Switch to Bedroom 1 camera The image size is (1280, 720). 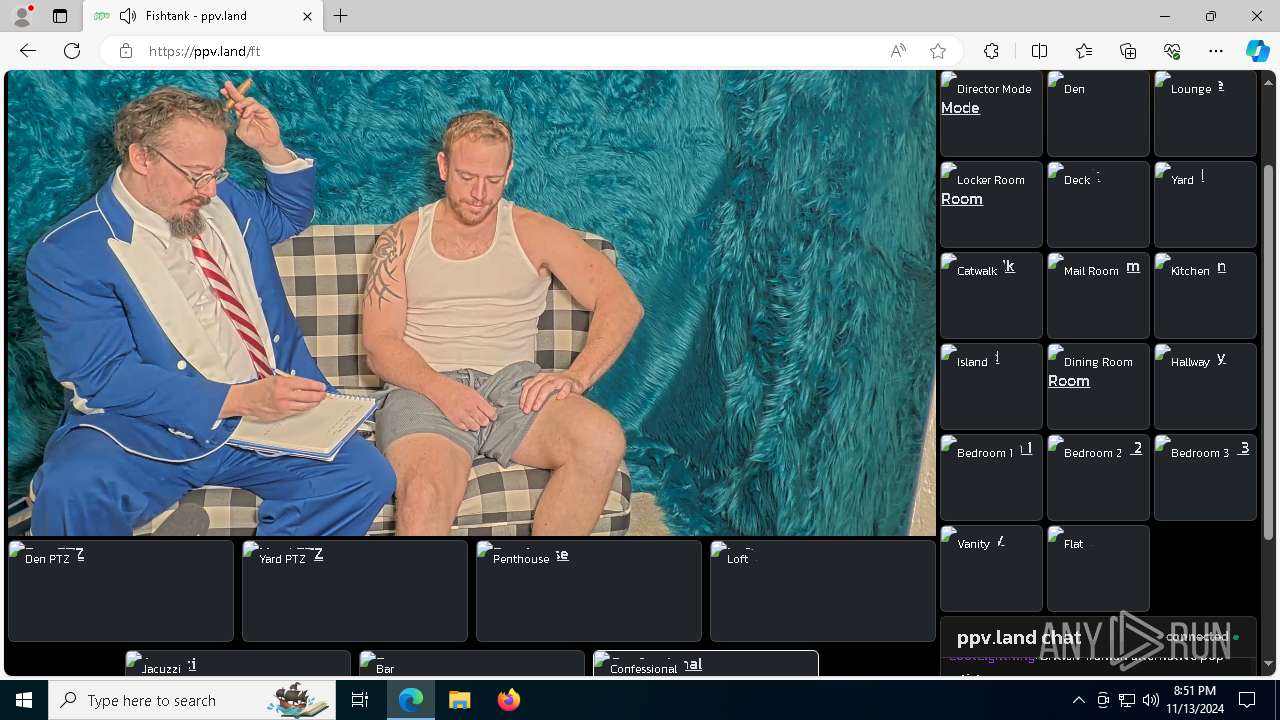(x=991, y=477)
